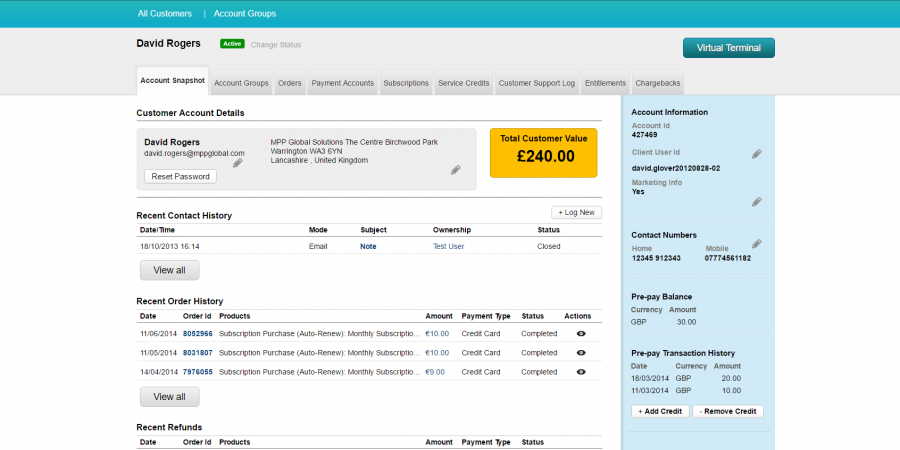This screenshot has height=450, width=900.
Task: View order 8031807 eye icon
Action: click(581, 353)
